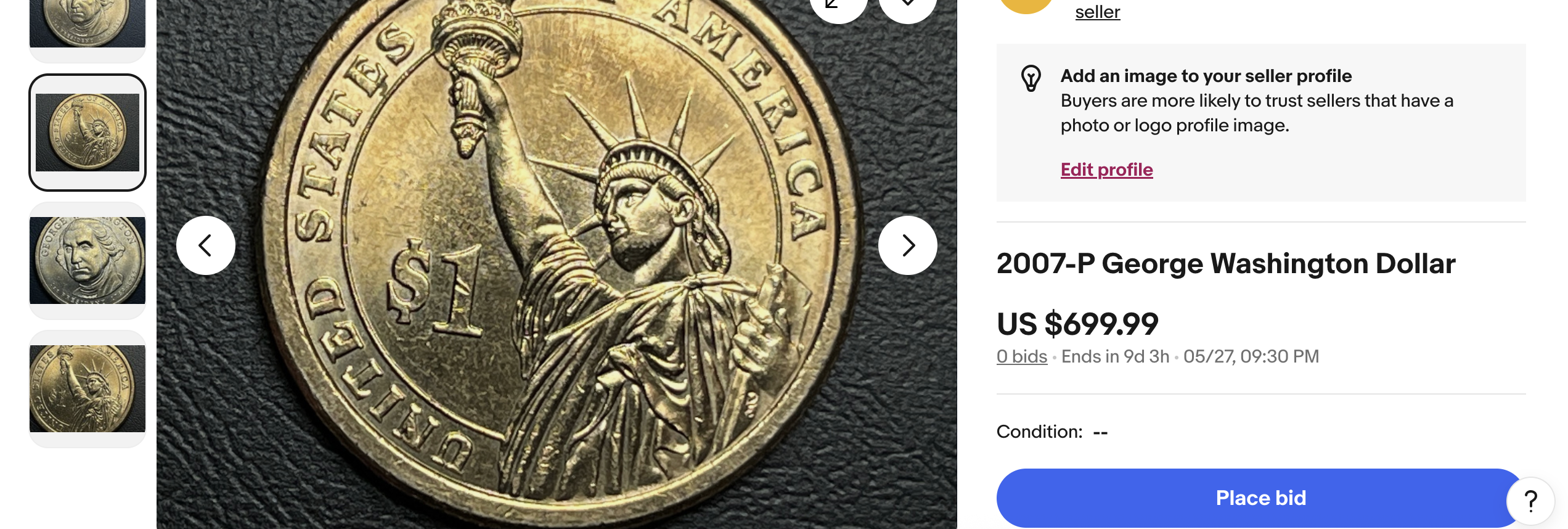The width and height of the screenshot is (1568, 529).
Task: Advance to the next coin photo
Action: point(908,245)
